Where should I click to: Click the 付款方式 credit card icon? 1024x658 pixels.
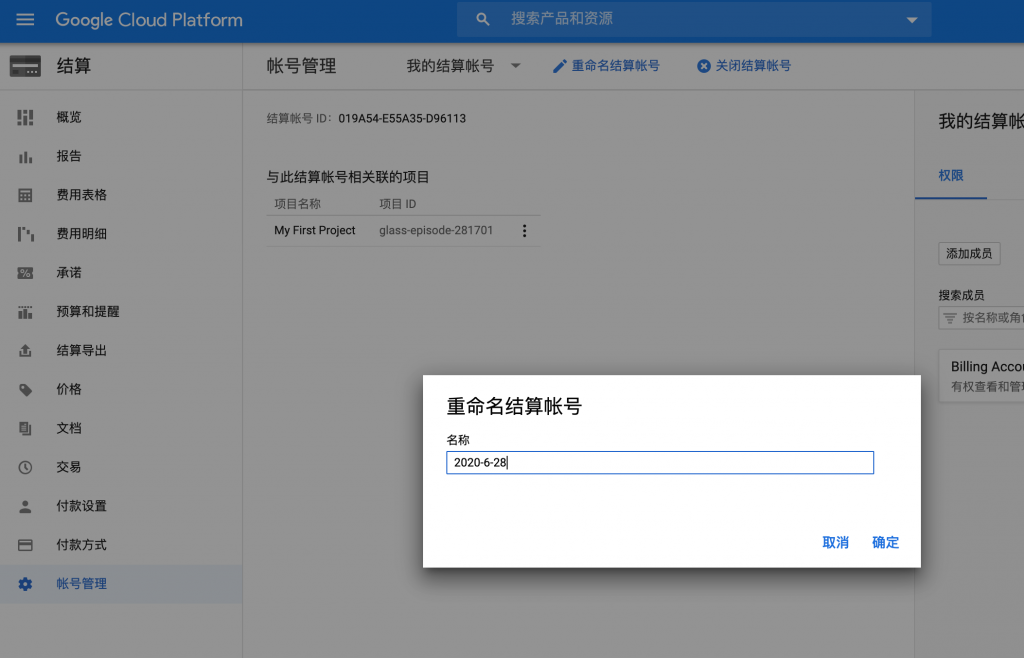(x=25, y=545)
